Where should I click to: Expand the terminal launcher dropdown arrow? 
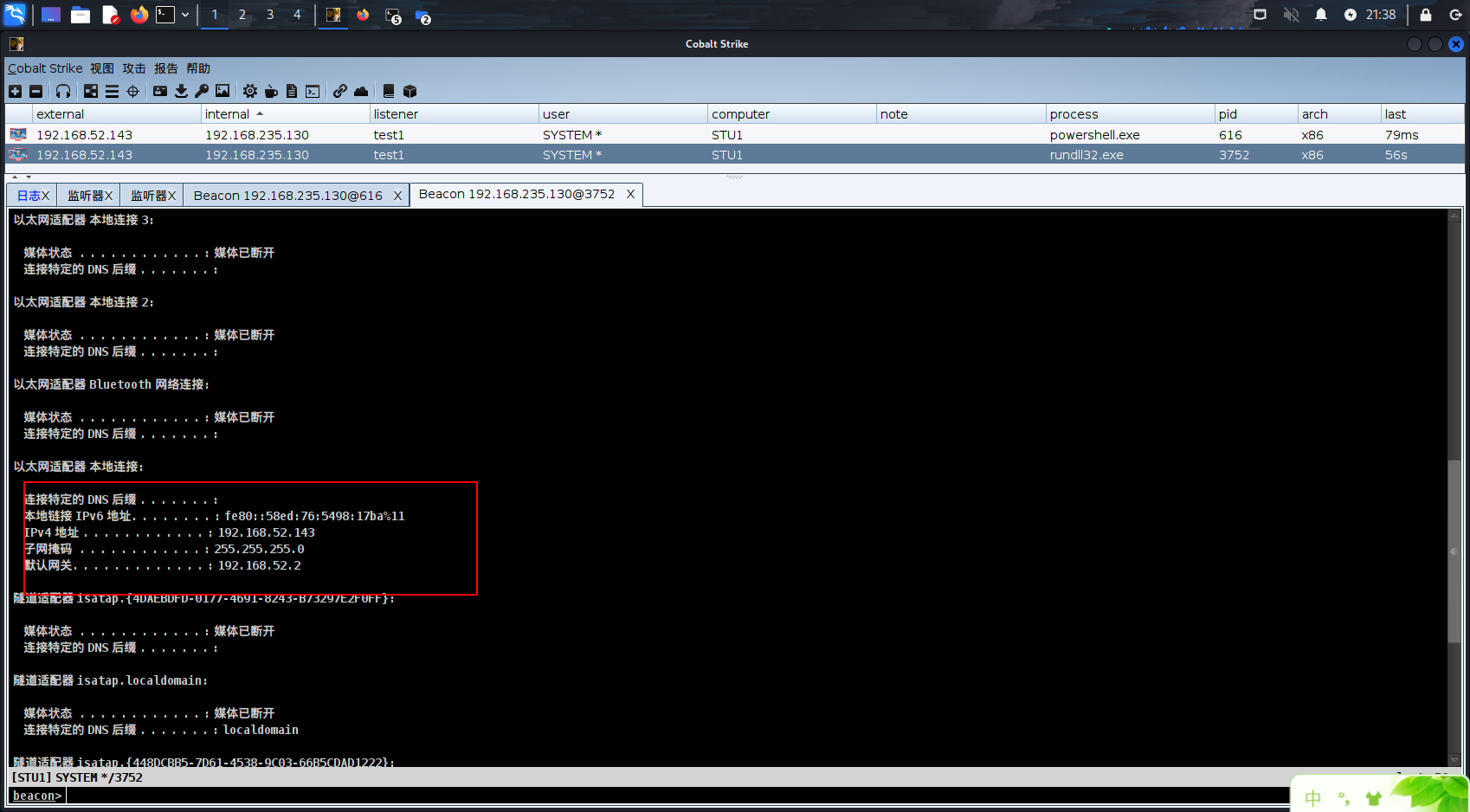pos(185,15)
